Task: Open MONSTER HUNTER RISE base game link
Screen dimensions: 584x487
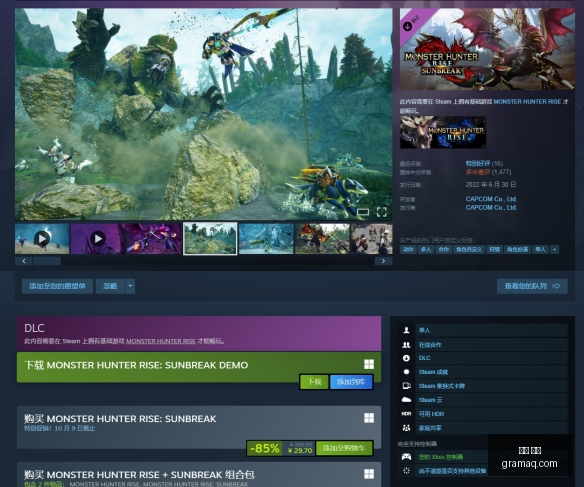Action: pyautogui.click(x=527, y=102)
